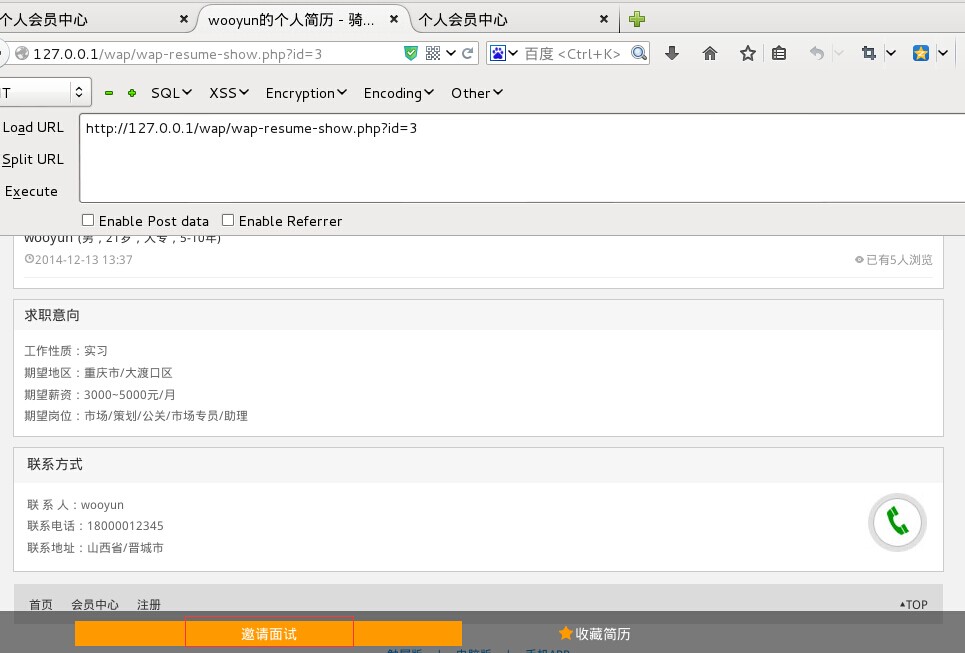The height and width of the screenshot is (653, 965).
Task: Open a new tab with green plus
Action: coord(637,19)
